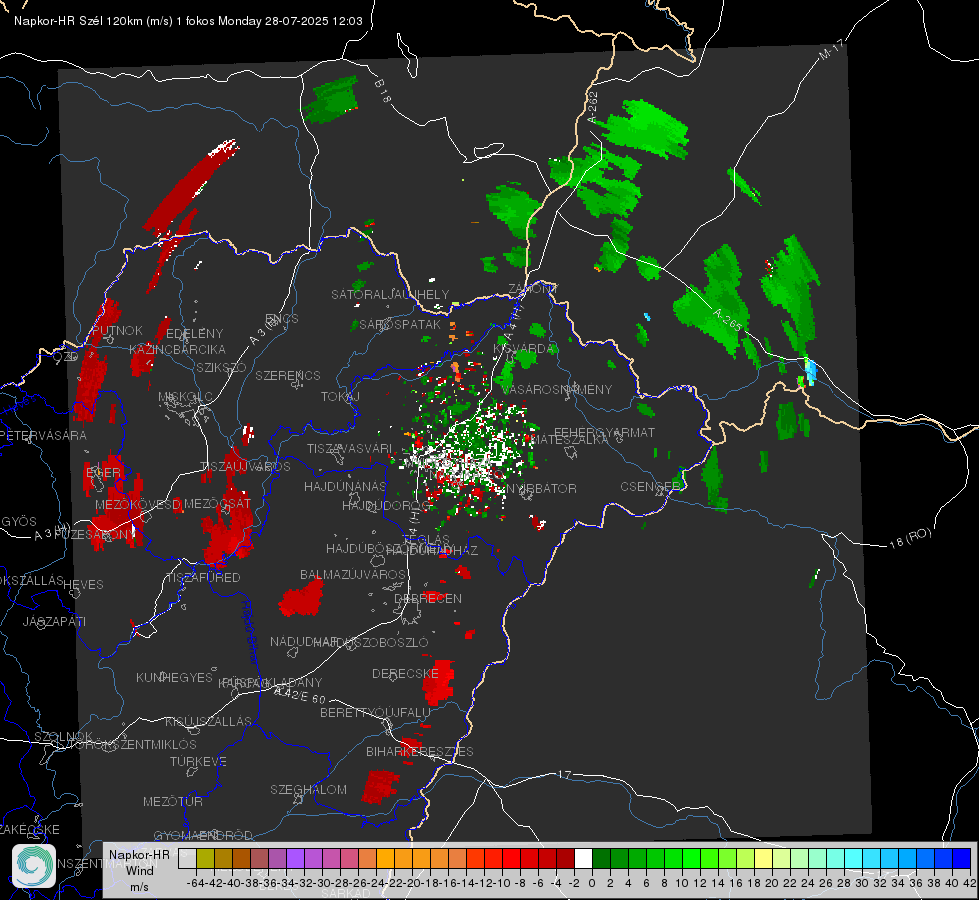Click the HAJDÚNÁNÁS label
This screenshot has height=900, width=979.
(x=345, y=486)
